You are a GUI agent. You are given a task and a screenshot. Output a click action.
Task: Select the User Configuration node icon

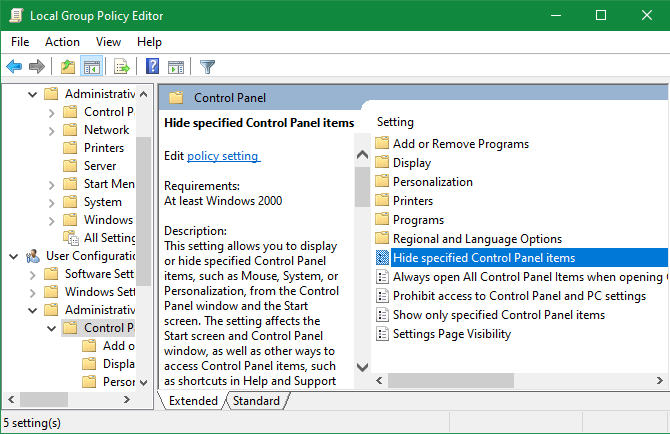(x=33, y=256)
